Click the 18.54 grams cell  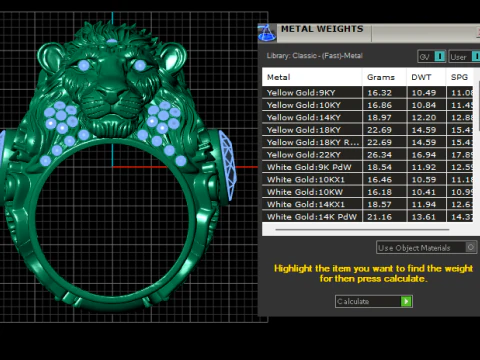[384, 167]
